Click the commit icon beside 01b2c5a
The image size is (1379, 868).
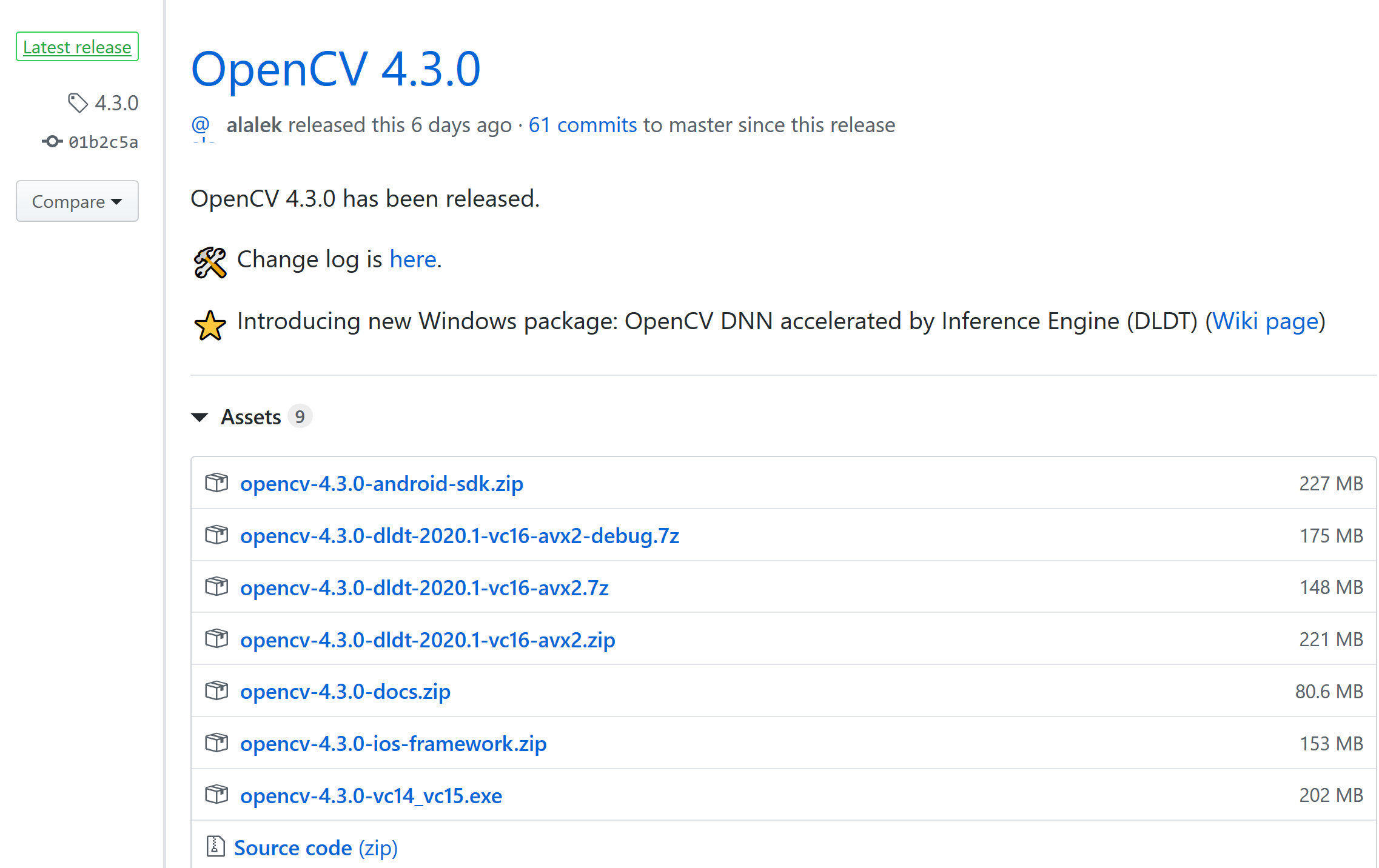pyautogui.click(x=52, y=142)
